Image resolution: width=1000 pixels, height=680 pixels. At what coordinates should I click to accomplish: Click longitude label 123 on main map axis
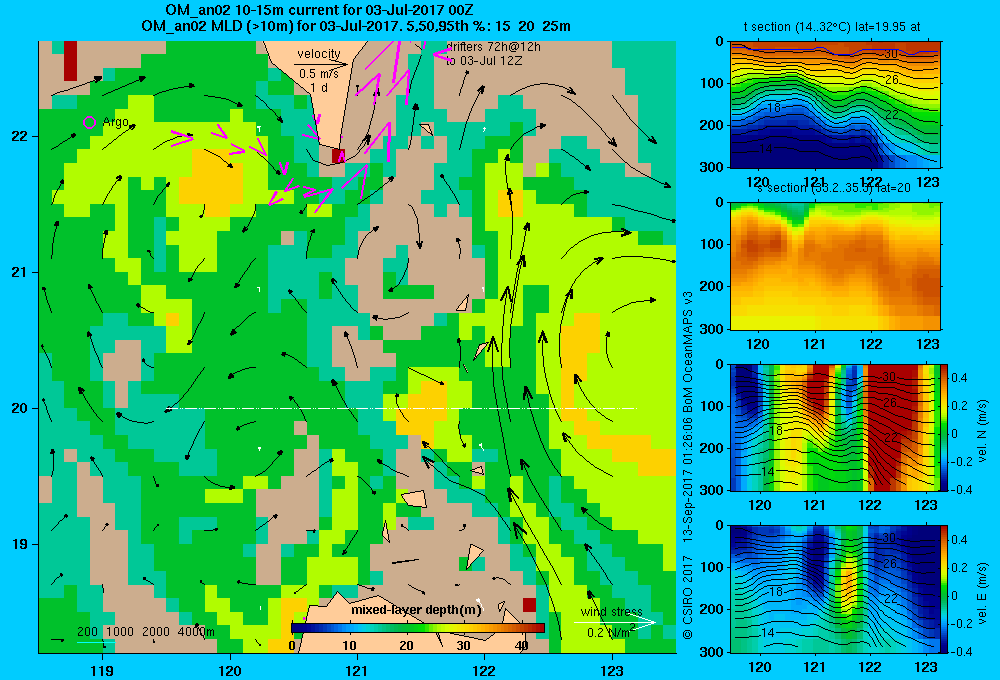612,670
